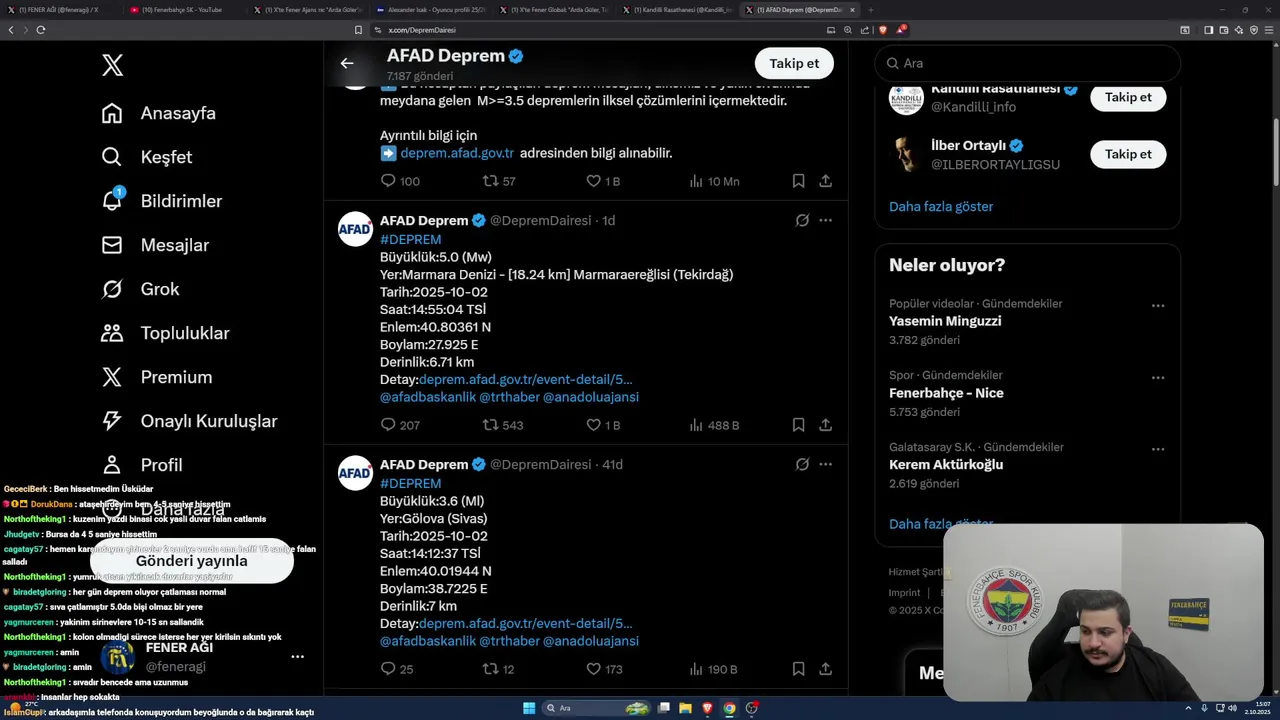
Task: Open Topluluklar communities
Action: 165,333
